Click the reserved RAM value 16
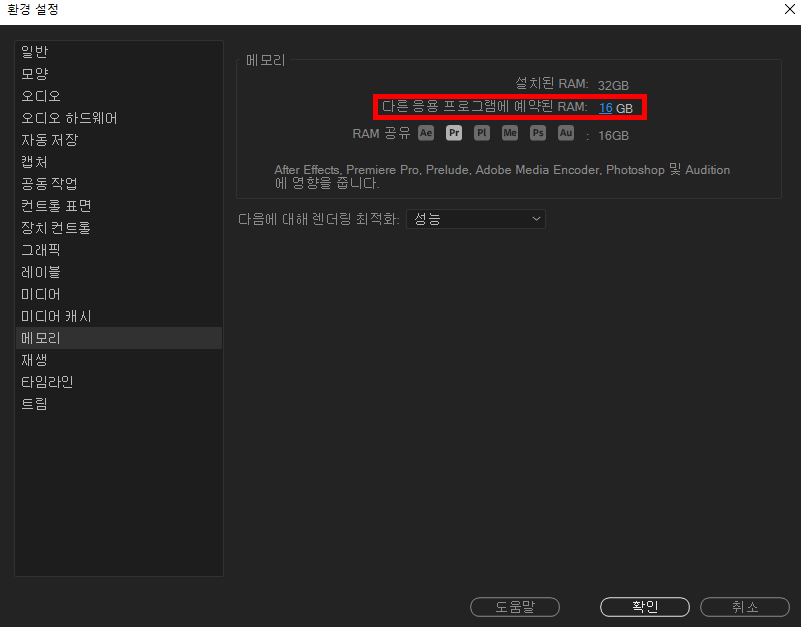801x627 pixels. click(x=605, y=108)
